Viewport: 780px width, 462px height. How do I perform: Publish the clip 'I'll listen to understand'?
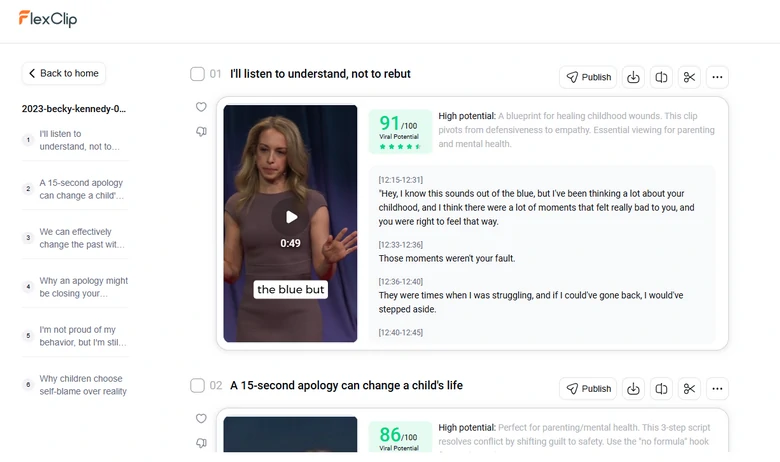click(x=588, y=77)
